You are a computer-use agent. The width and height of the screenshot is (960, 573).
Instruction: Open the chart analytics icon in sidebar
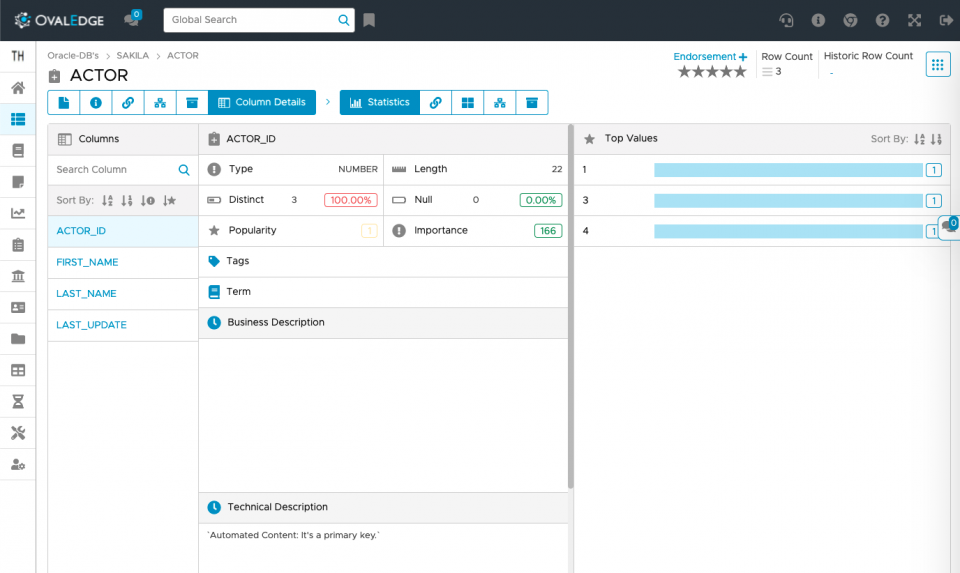pos(18,213)
